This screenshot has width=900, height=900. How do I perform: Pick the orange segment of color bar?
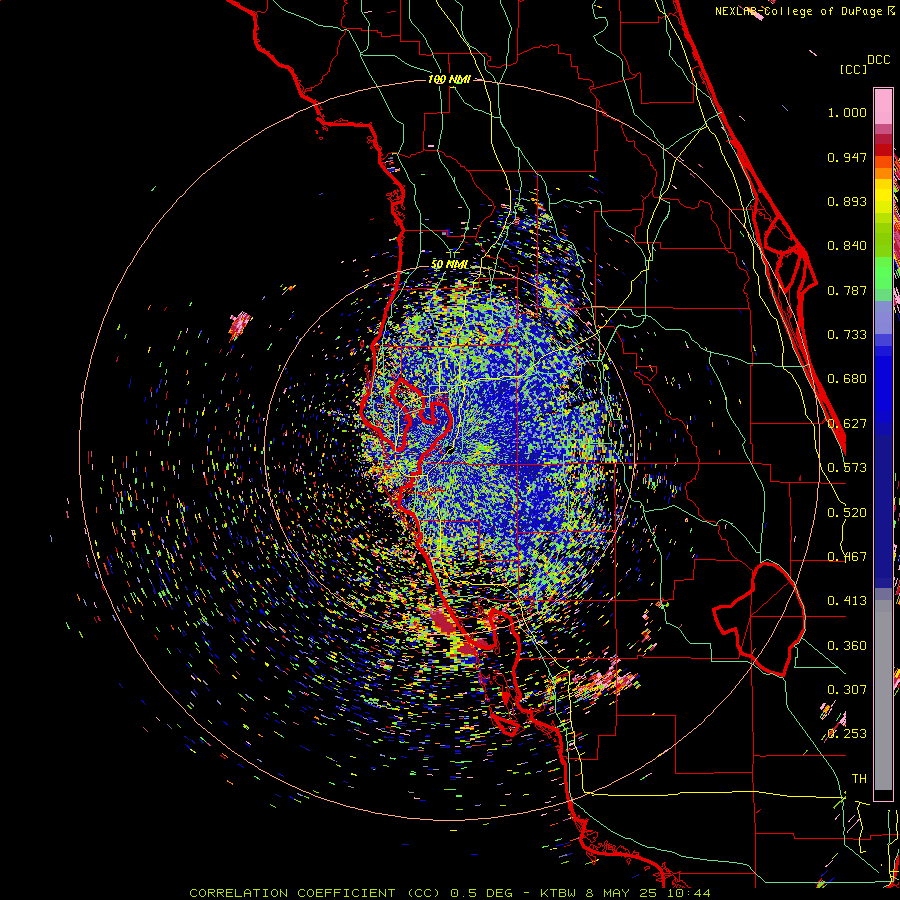[883, 173]
